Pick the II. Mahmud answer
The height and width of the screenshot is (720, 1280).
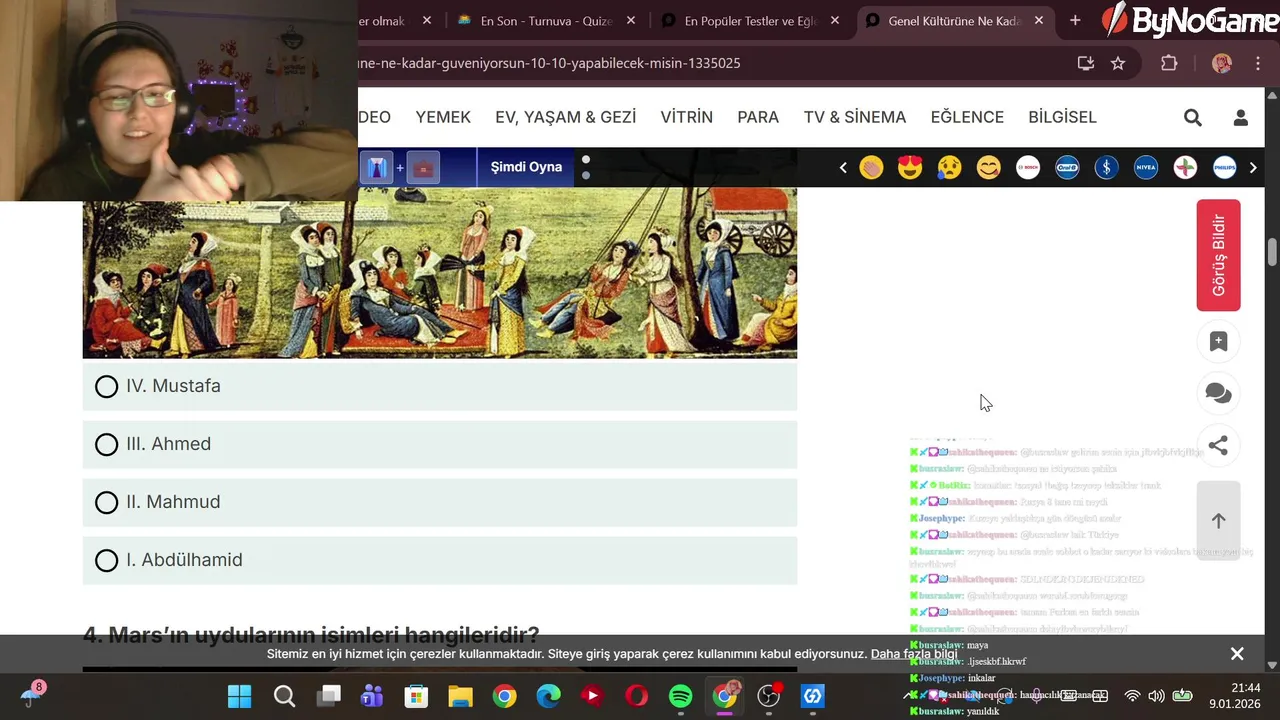click(439, 502)
